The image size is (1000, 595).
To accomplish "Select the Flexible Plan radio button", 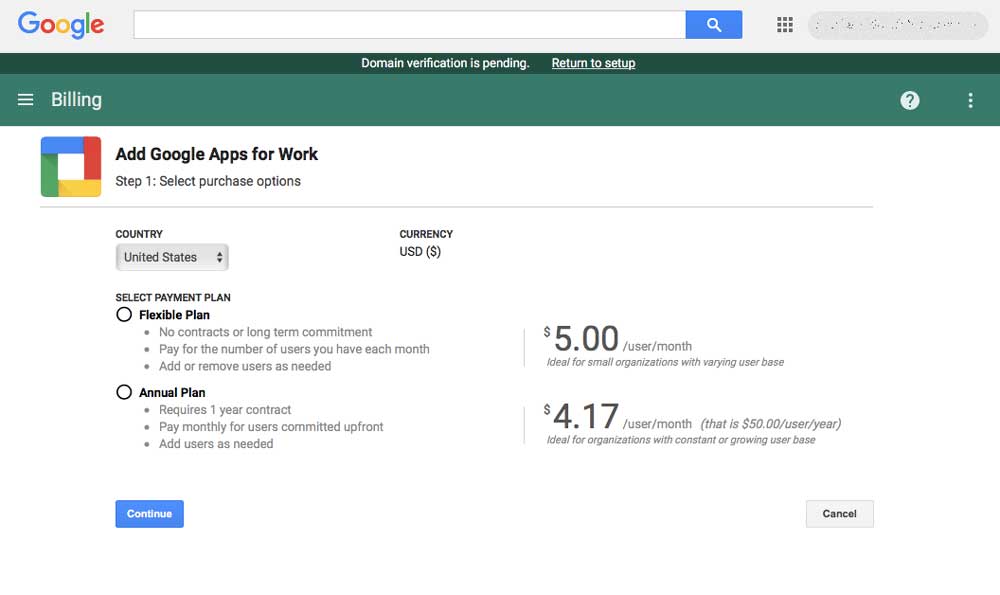I will tap(124, 314).
